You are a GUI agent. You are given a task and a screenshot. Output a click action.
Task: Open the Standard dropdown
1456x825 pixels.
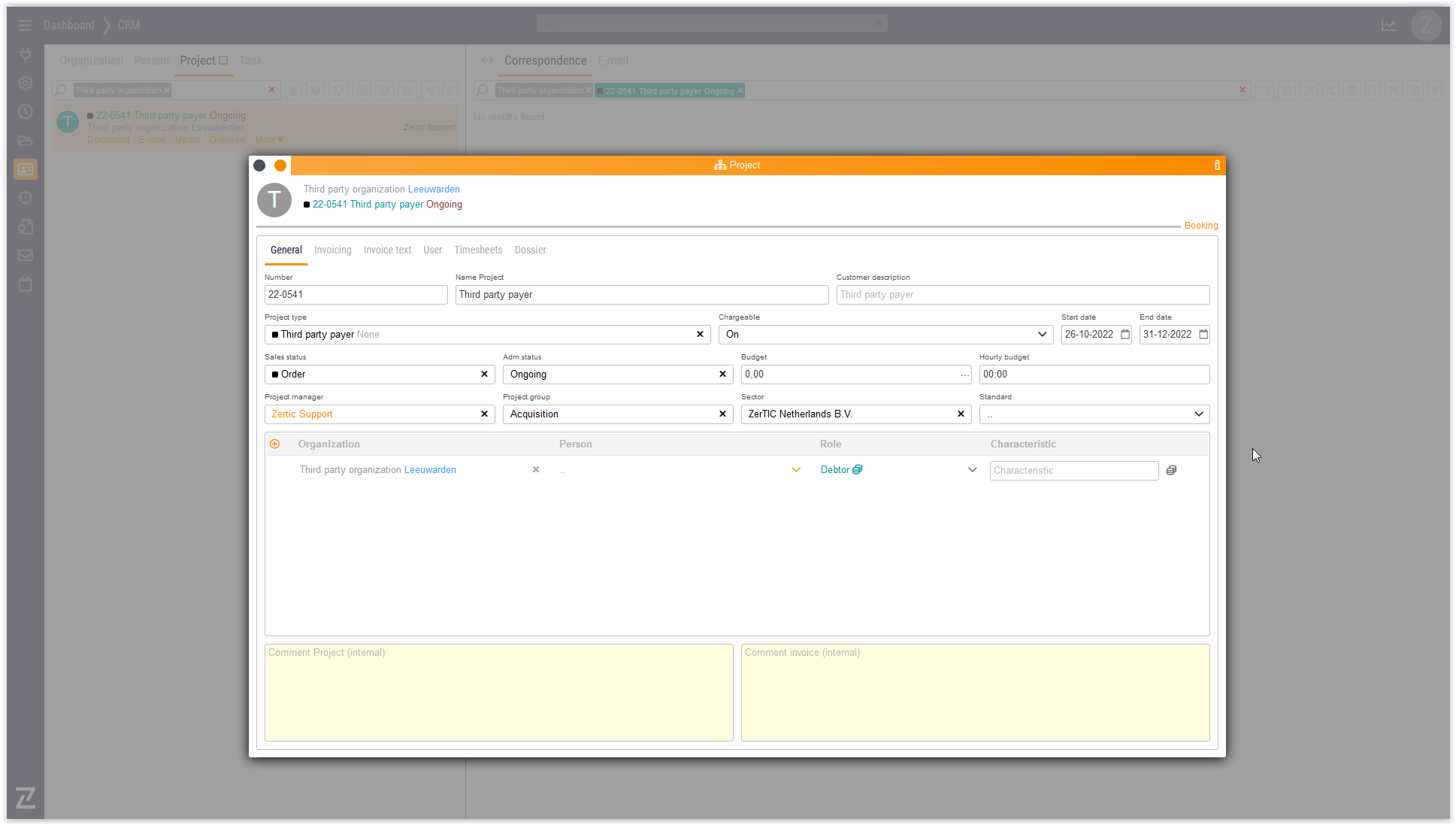[1199, 414]
